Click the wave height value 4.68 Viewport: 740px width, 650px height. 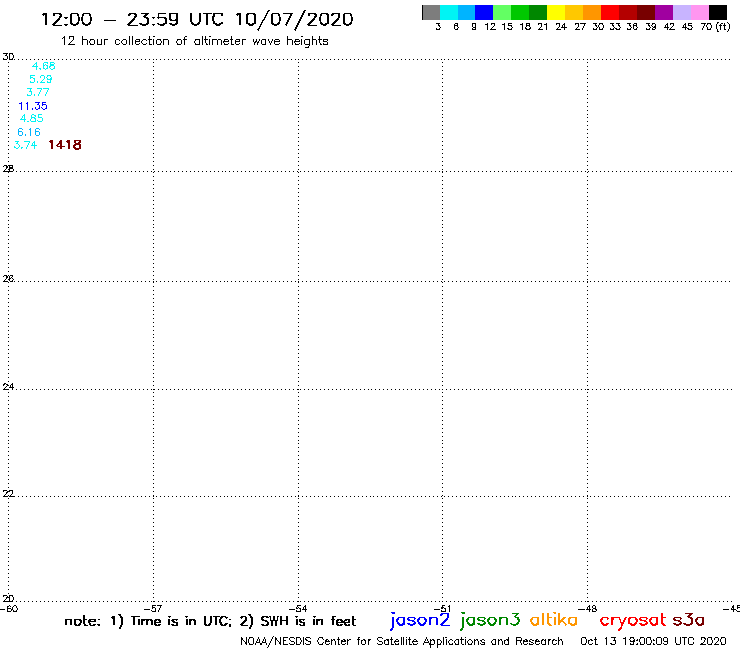[x=43, y=66]
